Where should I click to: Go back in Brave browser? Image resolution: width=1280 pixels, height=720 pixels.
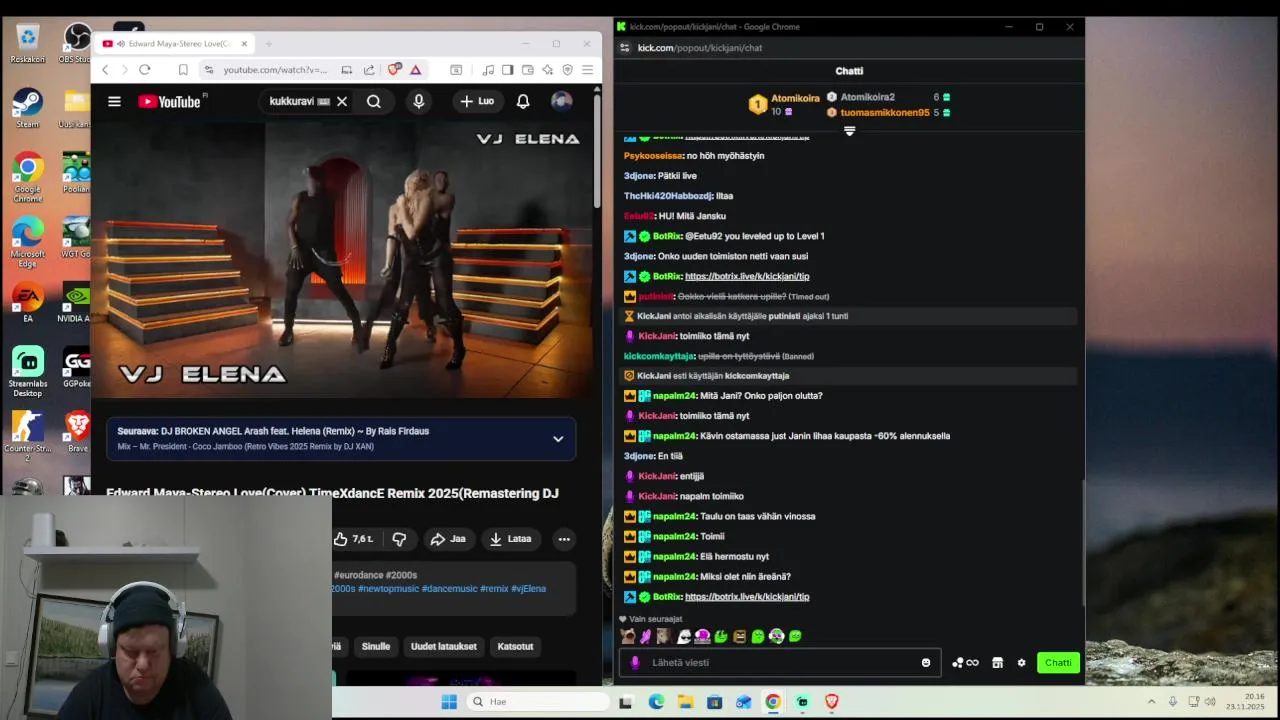(105, 69)
